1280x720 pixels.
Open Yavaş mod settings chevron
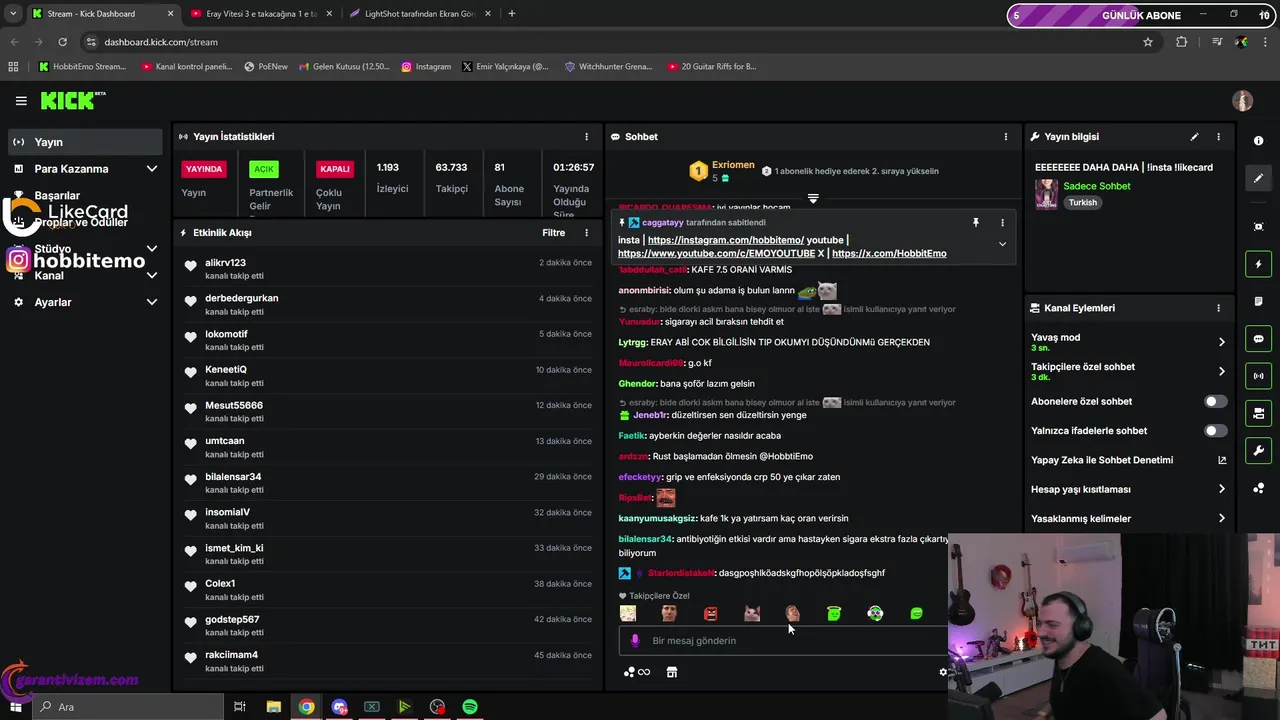[x=1221, y=342]
